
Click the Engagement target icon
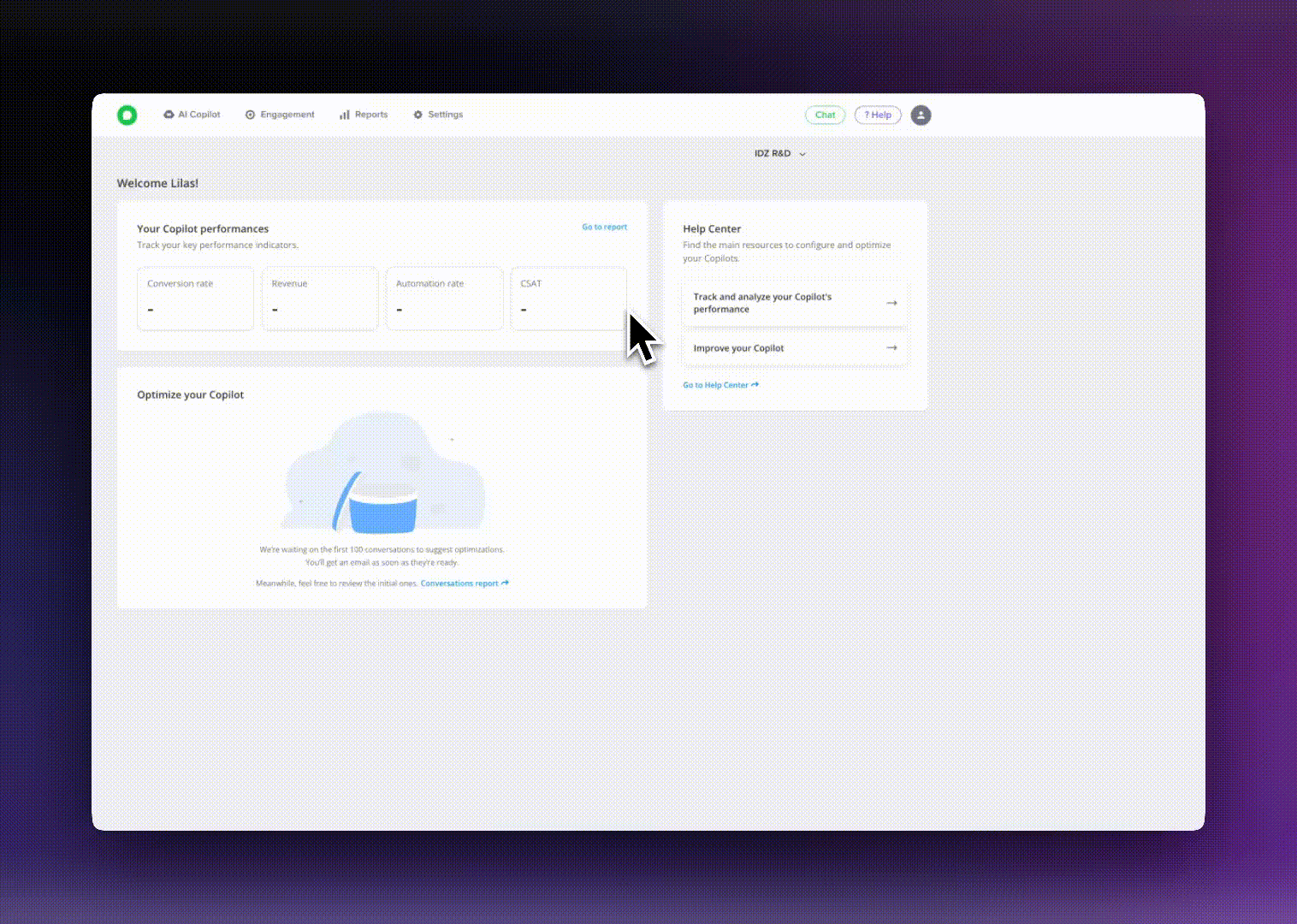tap(250, 115)
